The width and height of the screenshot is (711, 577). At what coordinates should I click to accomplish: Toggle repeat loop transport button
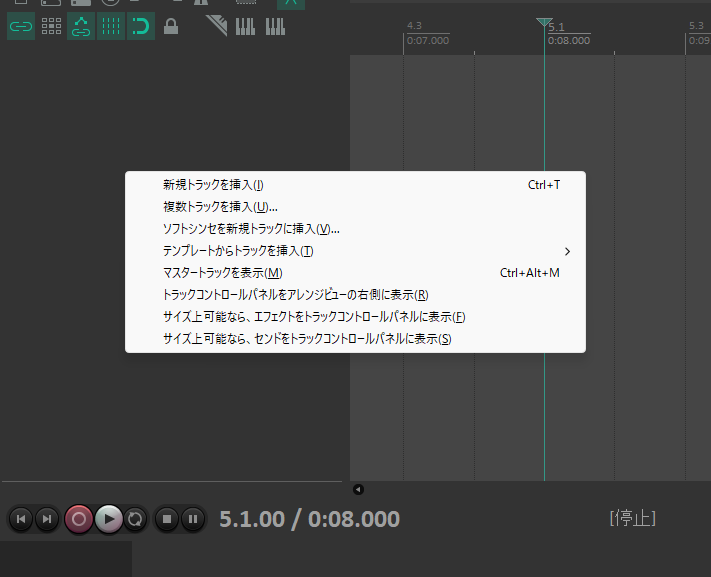pos(135,519)
